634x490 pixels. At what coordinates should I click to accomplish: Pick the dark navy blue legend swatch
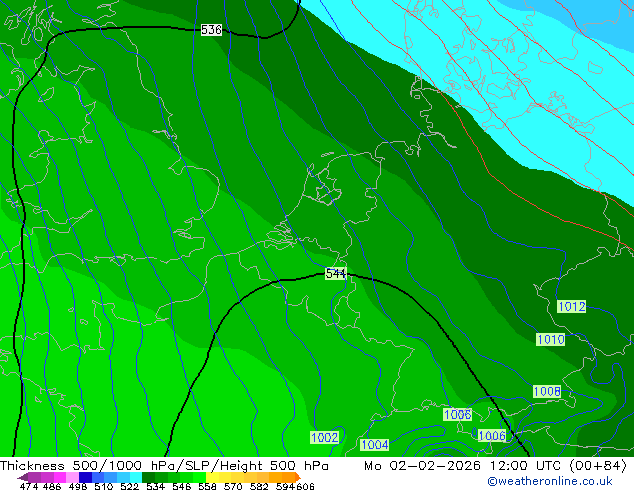tap(85, 477)
